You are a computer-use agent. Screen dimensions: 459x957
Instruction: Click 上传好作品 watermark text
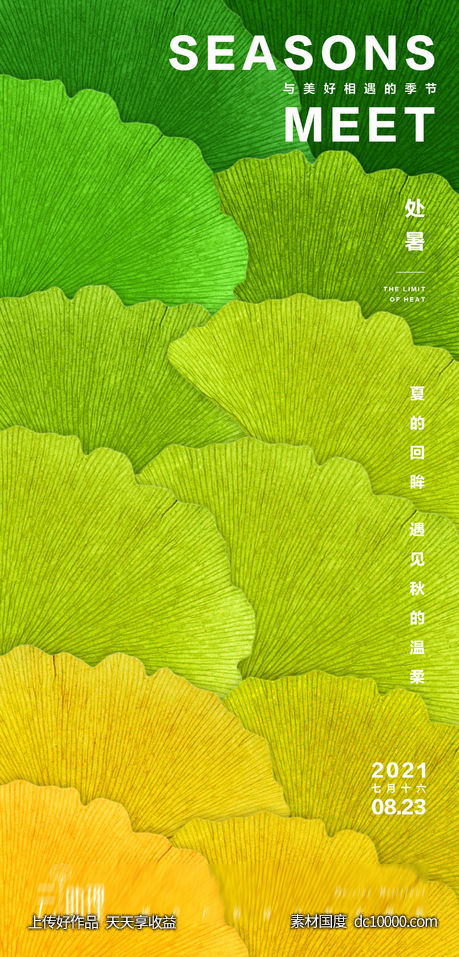point(63,922)
